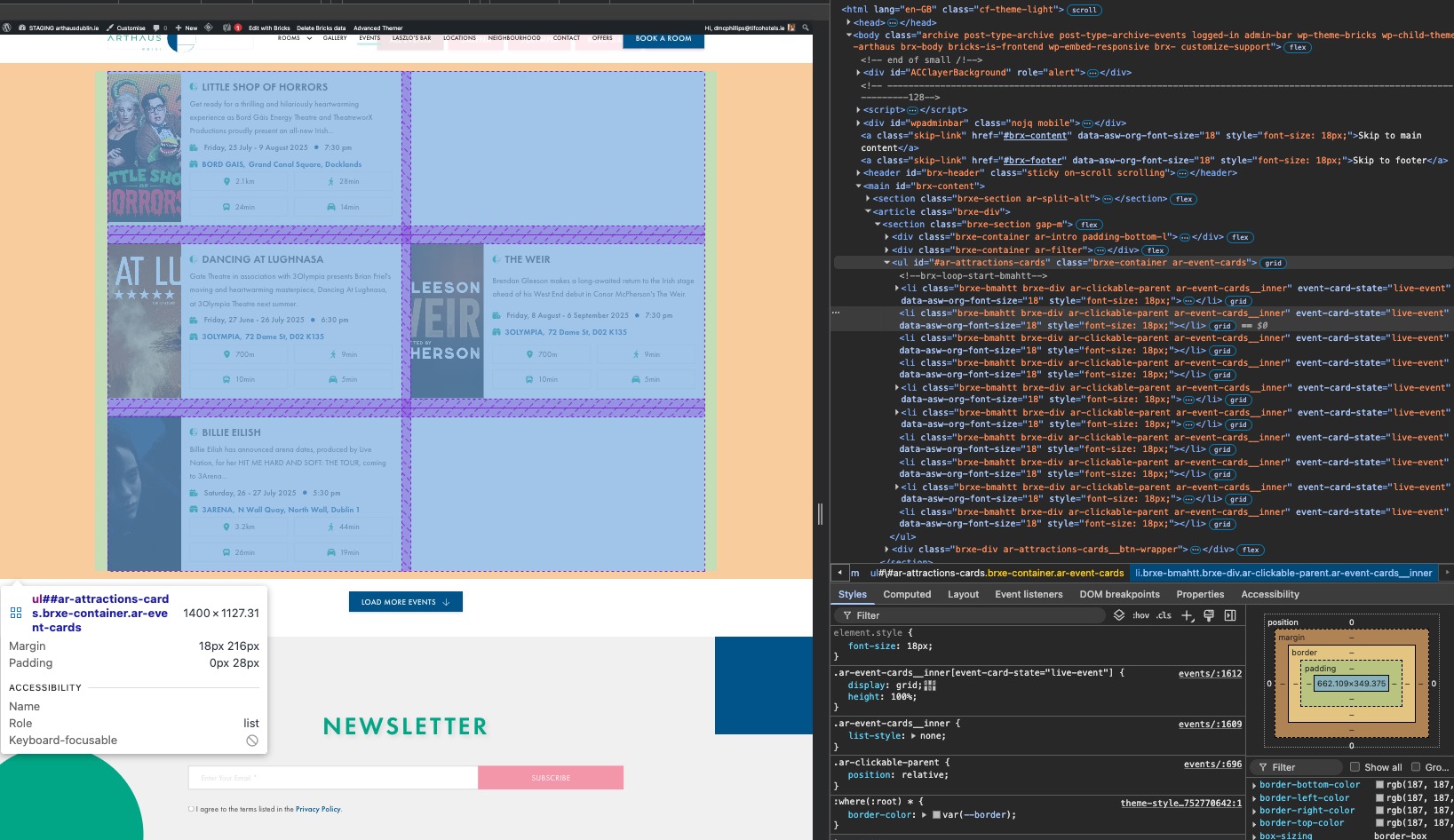Toggle the CSS layers view icon
The height and width of the screenshot is (840, 1454).
pyautogui.click(x=1119, y=615)
